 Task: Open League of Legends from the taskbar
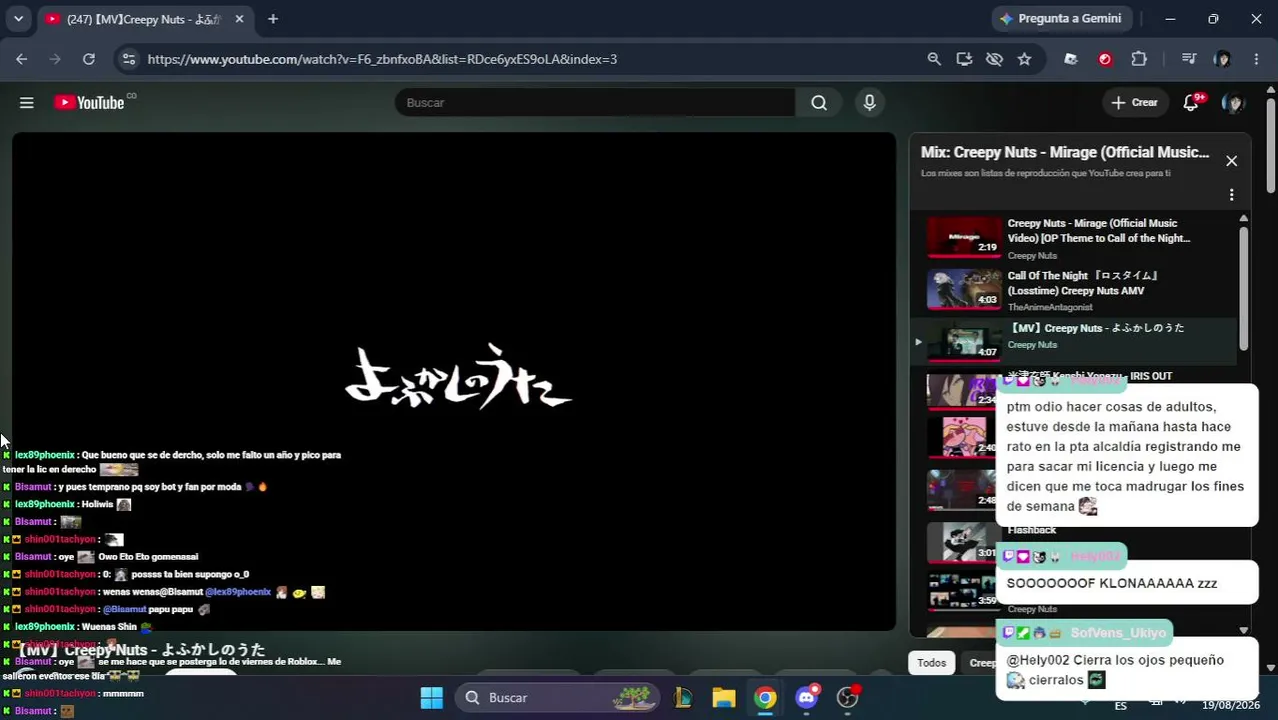pyautogui.click(x=683, y=698)
